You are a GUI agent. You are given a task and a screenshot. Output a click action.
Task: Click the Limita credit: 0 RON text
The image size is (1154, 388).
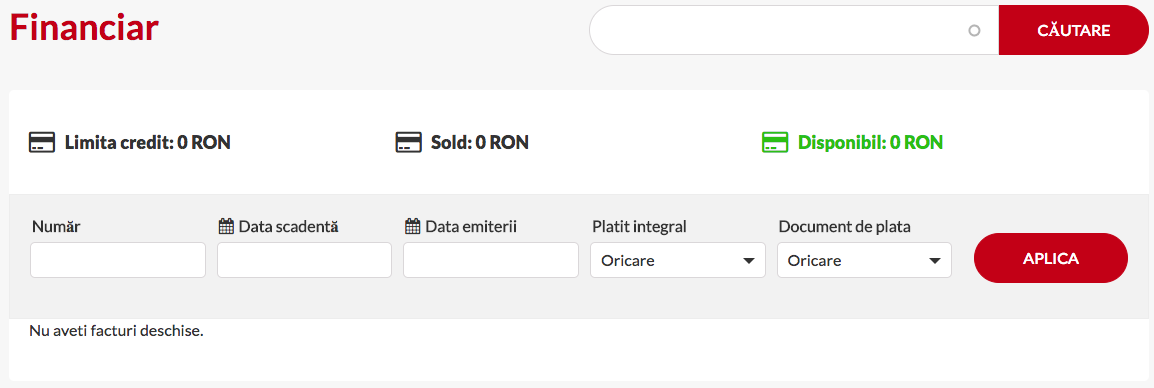[148, 142]
